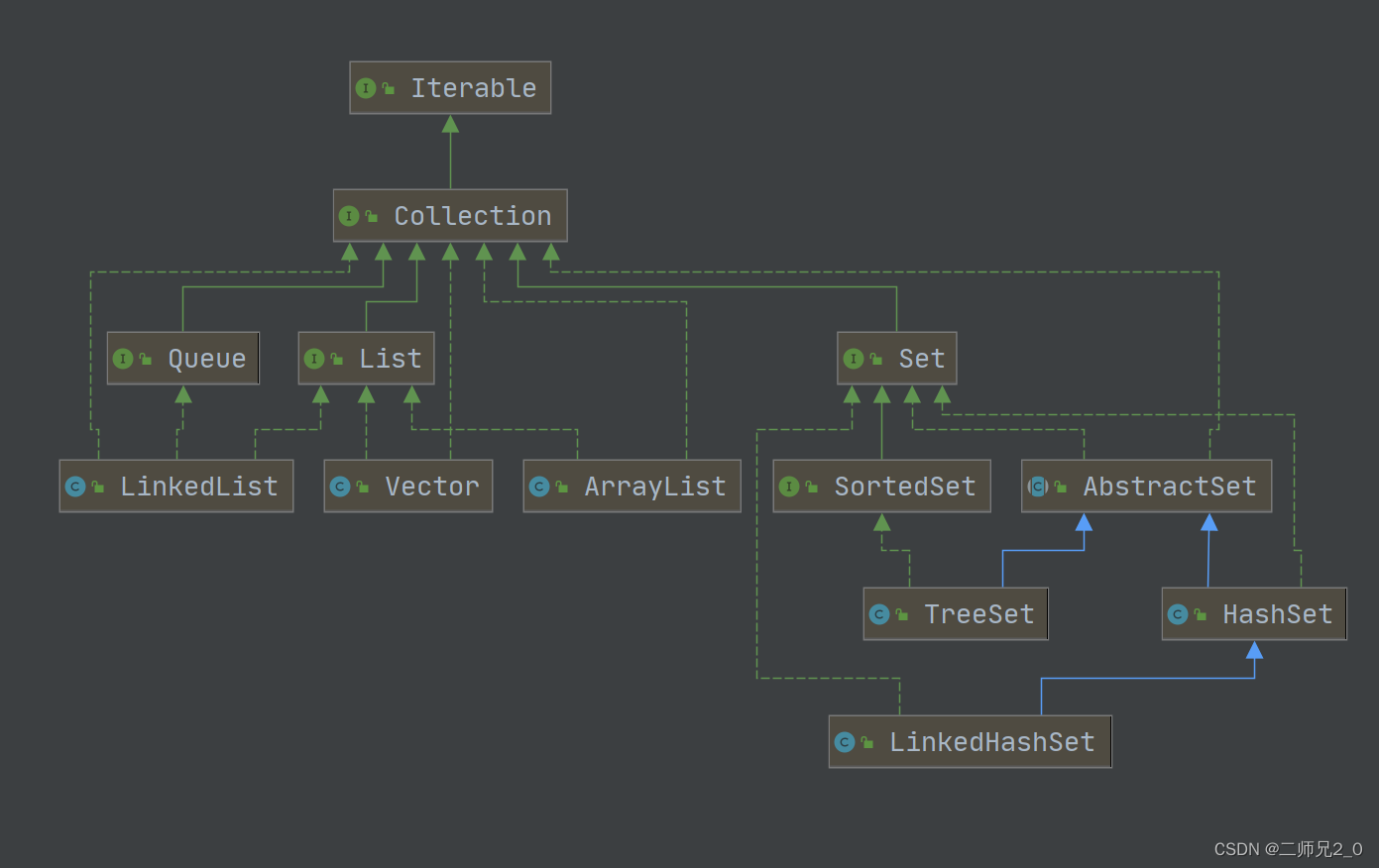Viewport: 1379px width, 868px height.
Task: Click the class icon on Vector
Action: tap(340, 487)
